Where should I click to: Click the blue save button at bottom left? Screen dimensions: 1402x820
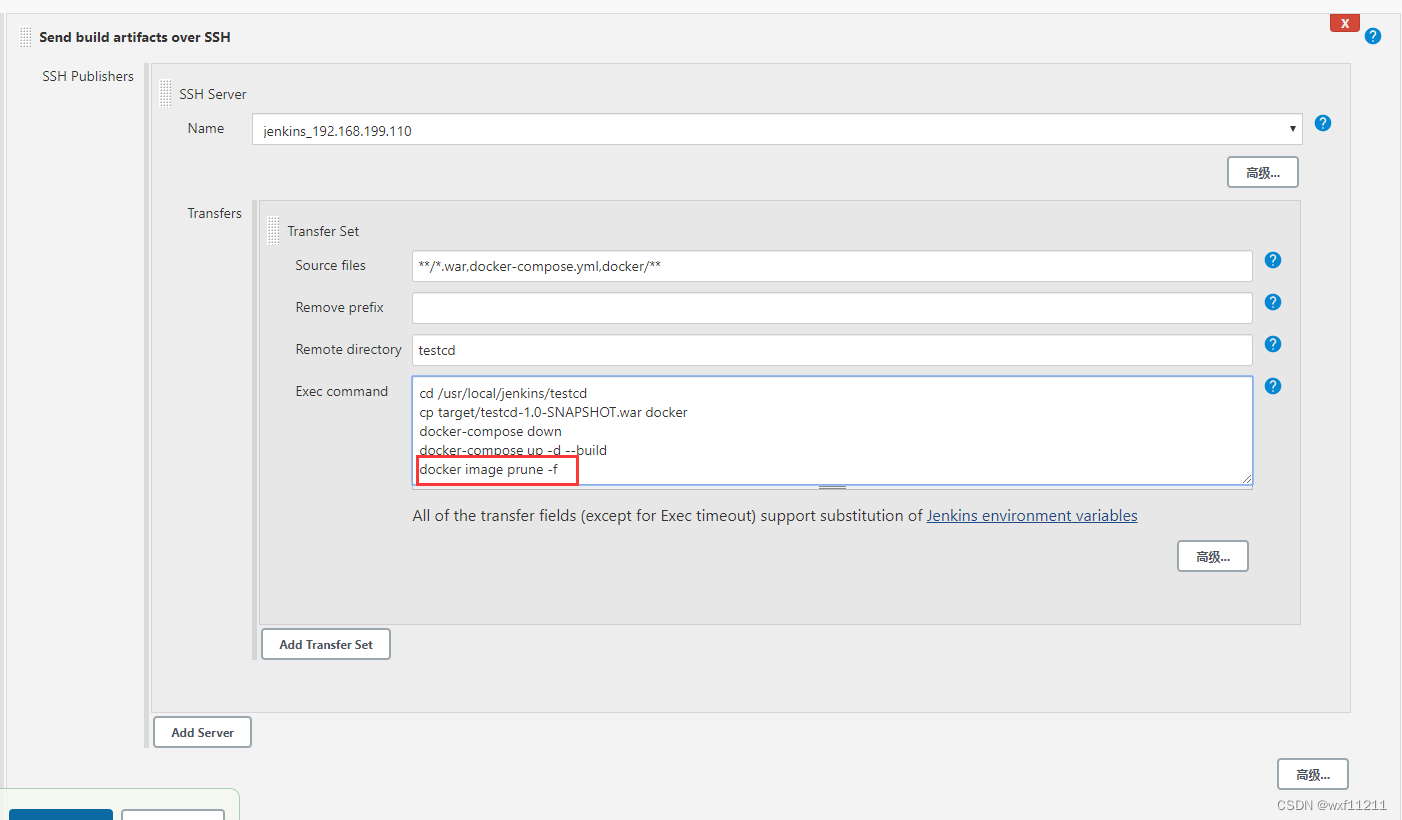[x=61, y=814]
